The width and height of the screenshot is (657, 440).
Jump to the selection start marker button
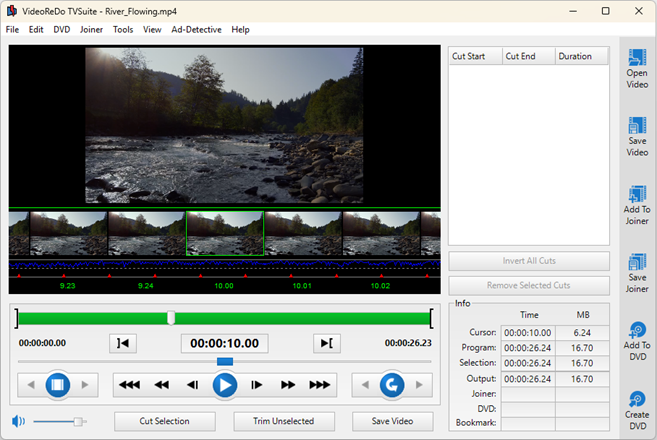123,343
